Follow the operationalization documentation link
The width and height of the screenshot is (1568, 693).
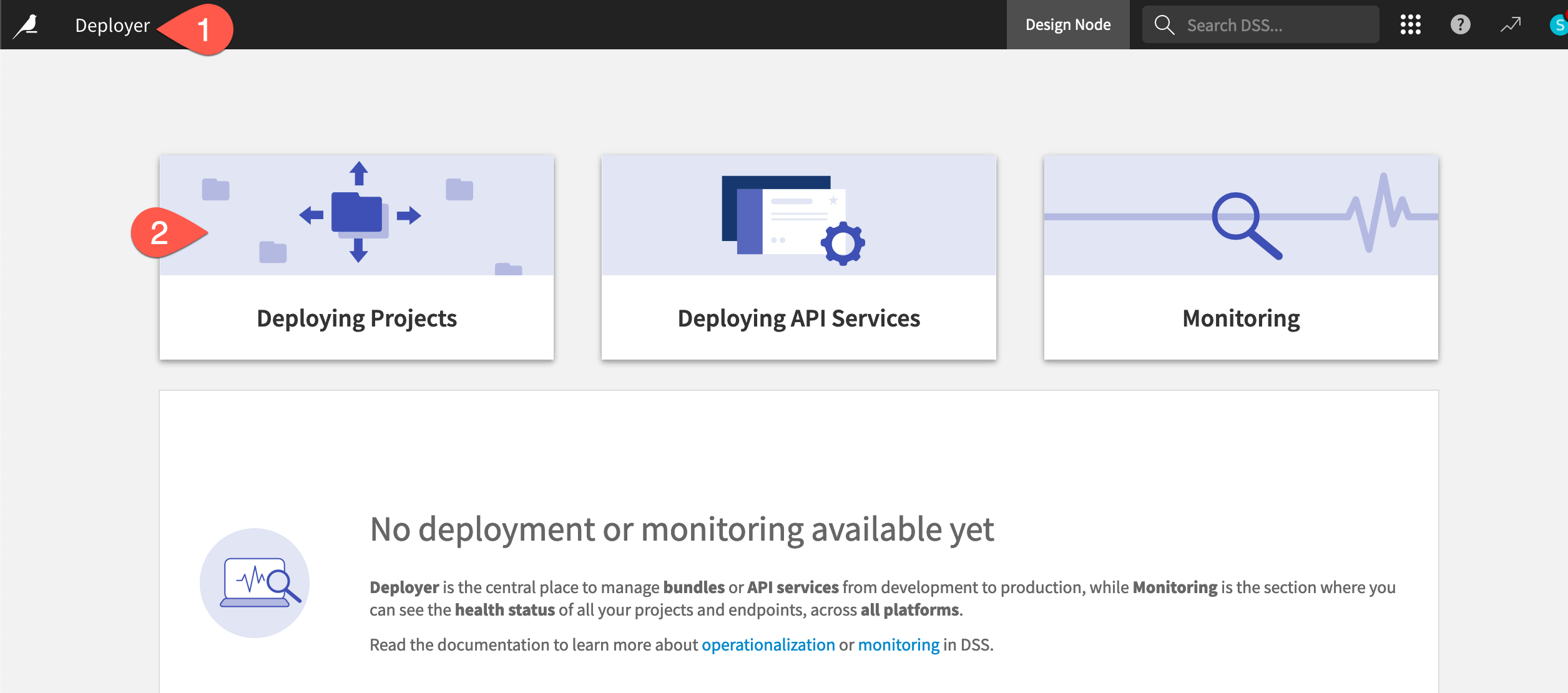768,644
